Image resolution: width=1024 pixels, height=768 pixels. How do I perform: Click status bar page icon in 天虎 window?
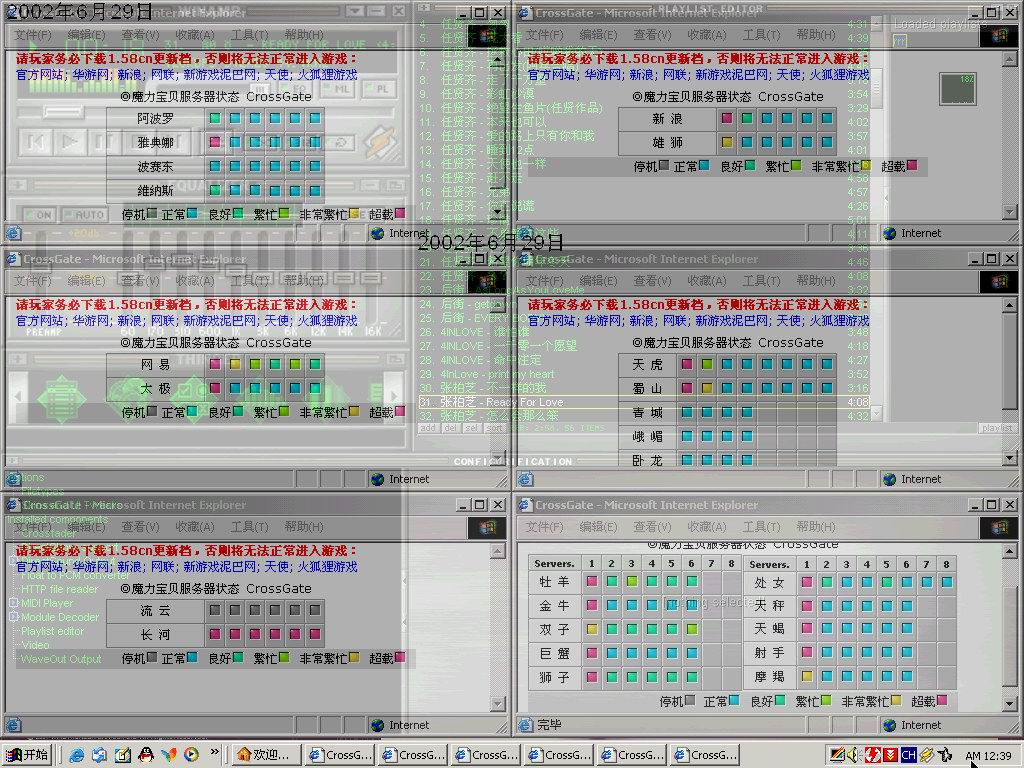526,479
